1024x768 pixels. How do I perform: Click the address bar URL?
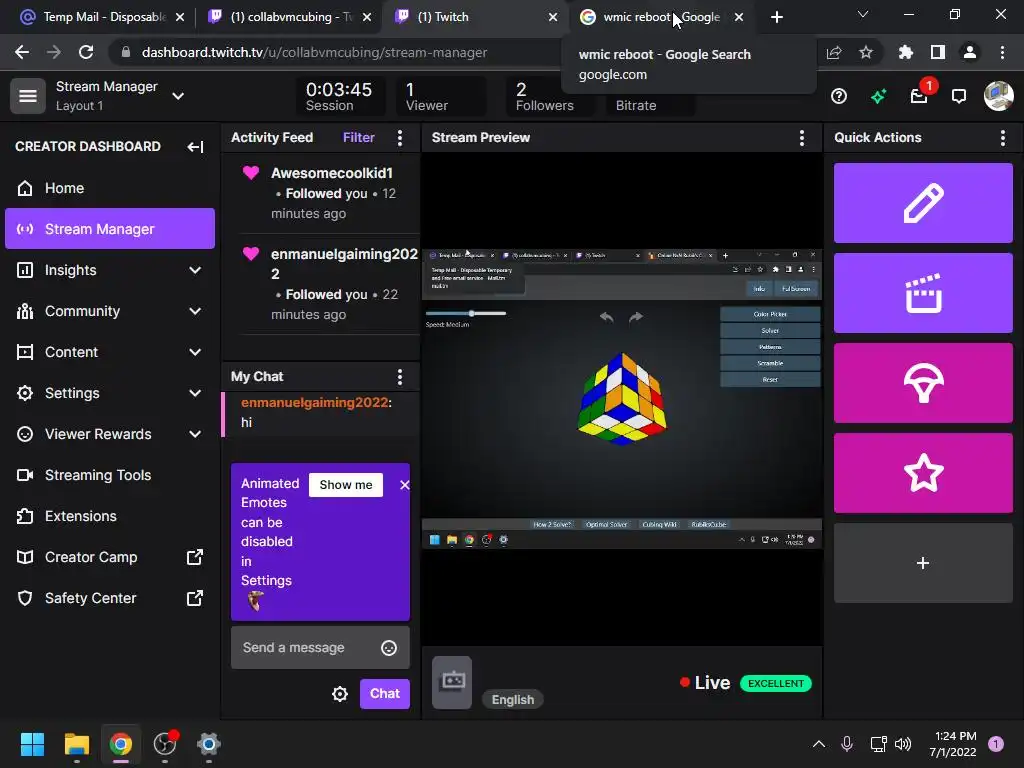314,52
